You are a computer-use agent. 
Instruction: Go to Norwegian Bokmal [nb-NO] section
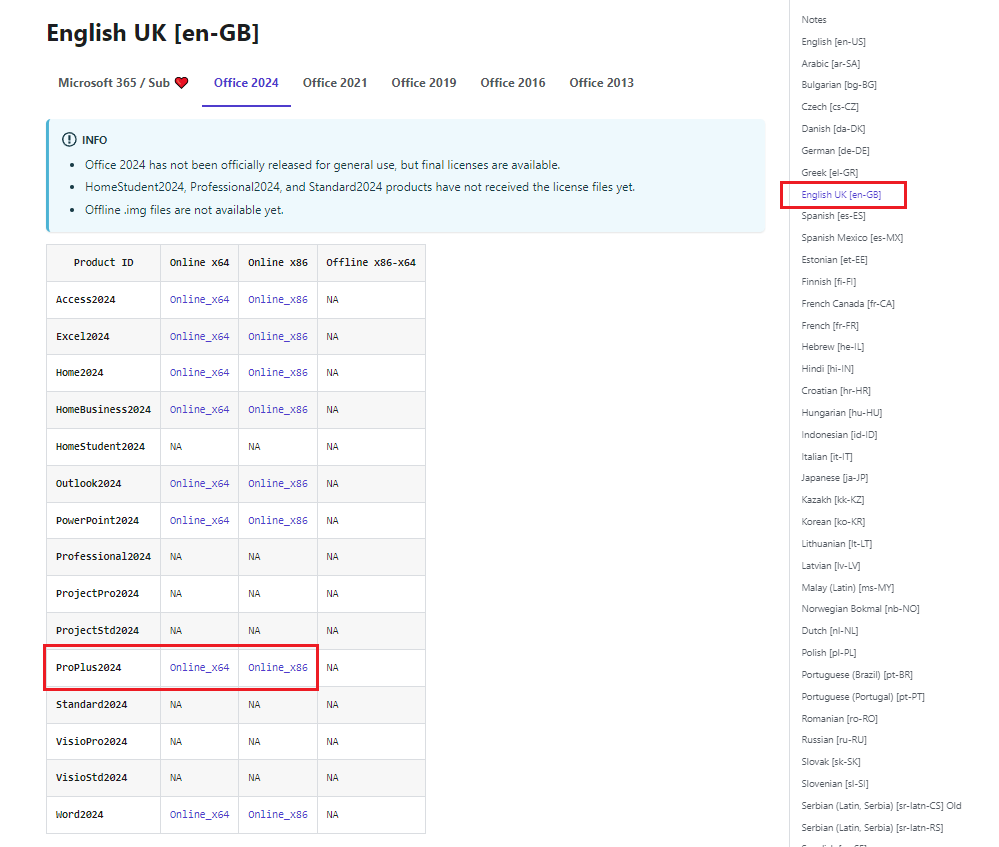[x=860, y=609]
